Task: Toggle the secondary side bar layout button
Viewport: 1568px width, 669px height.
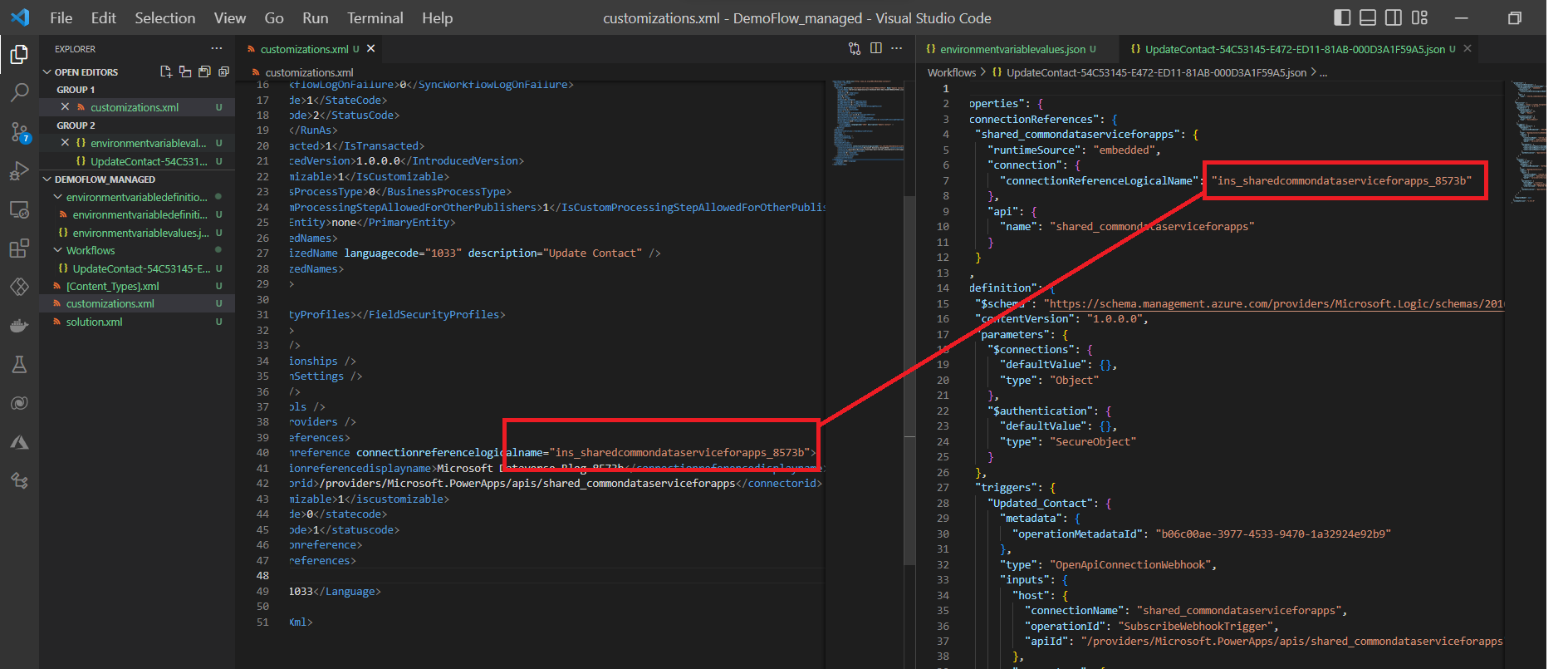Action: tap(1394, 17)
